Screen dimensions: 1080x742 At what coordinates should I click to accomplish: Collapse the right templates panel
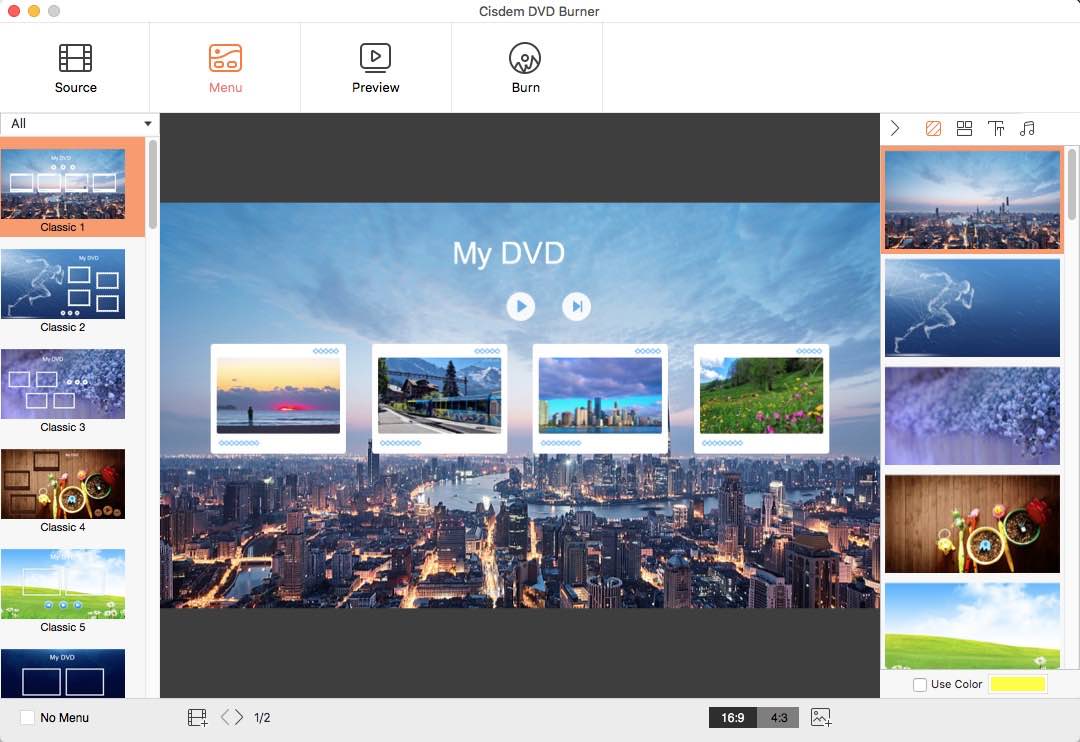895,128
